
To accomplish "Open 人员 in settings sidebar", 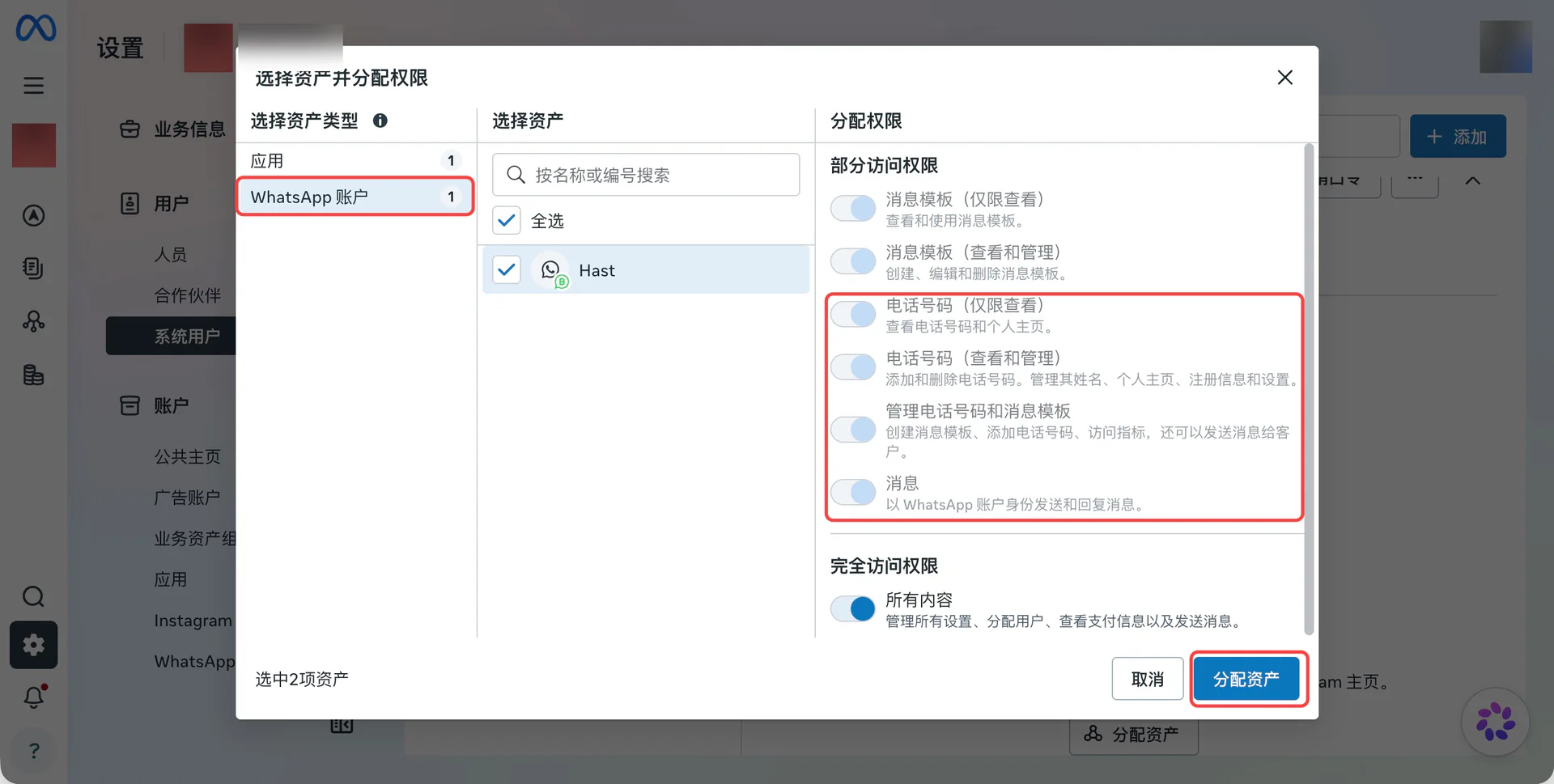I will (x=171, y=254).
